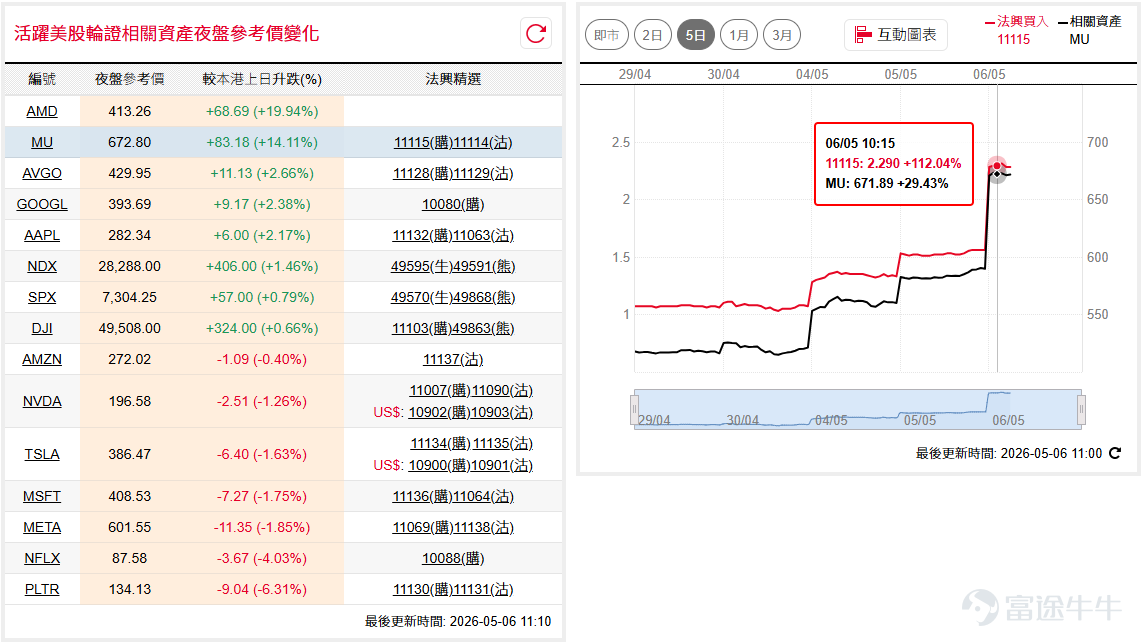This screenshot has height=644, width=1142.
Task: Refresh the overnight reference price table
Action: 536,34
